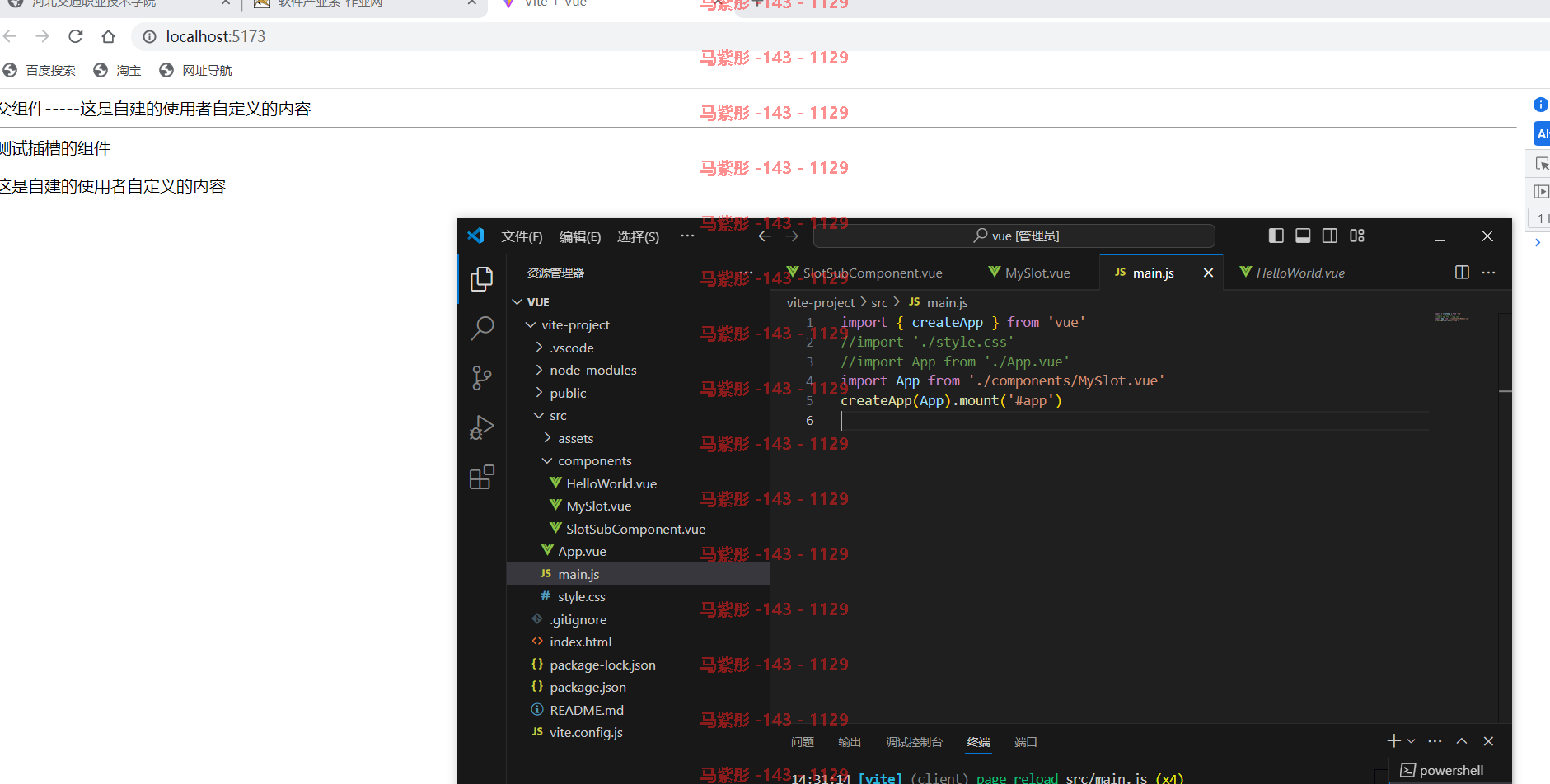Open the new terminal profile dropdown arrow
The width and height of the screenshot is (1550, 784).
pyautogui.click(x=1411, y=741)
